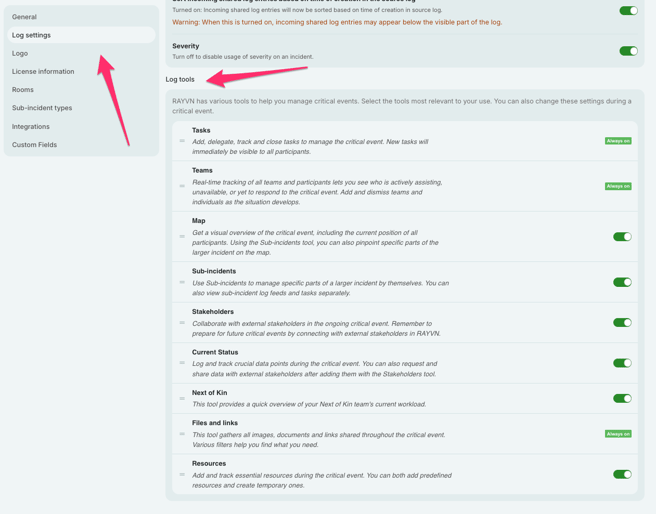Select the Sub-incidents row drag handle

pos(182,282)
